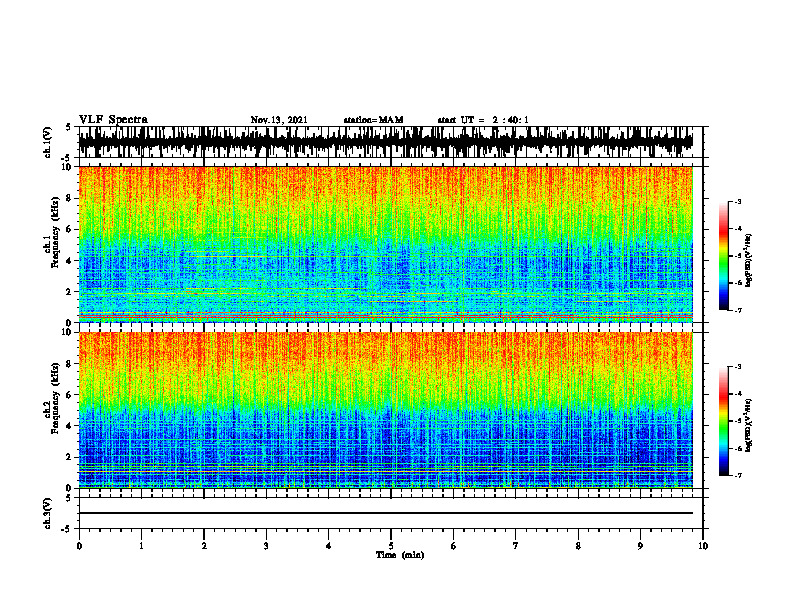Click tick label "9" on Time axis
Viewport: 792px width, 612px height.
[x=640, y=546]
